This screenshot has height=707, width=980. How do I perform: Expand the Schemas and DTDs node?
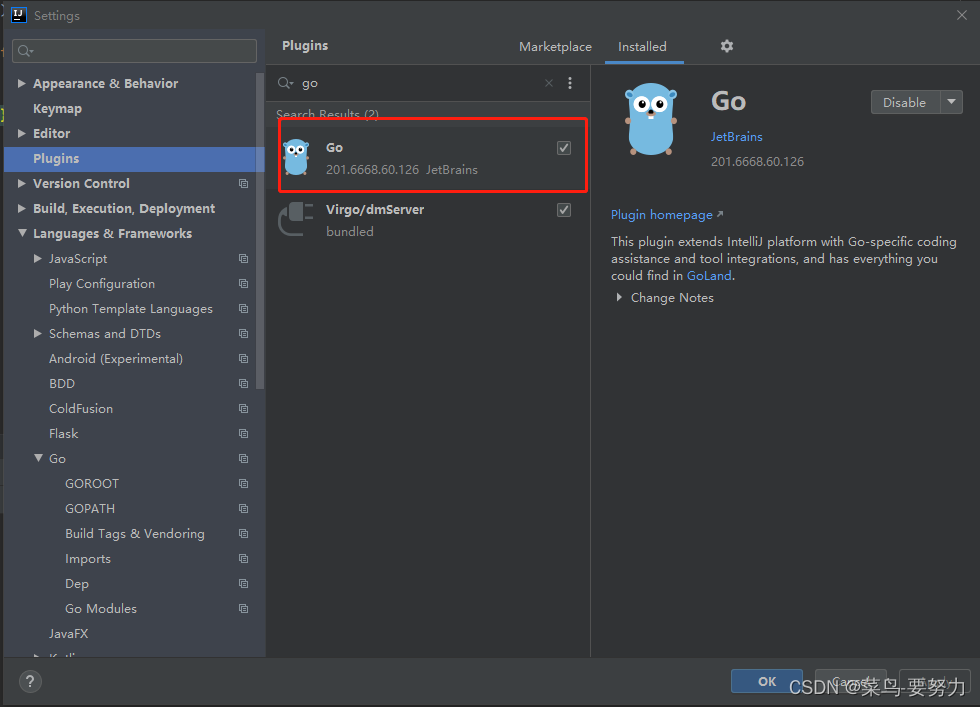[38, 333]
